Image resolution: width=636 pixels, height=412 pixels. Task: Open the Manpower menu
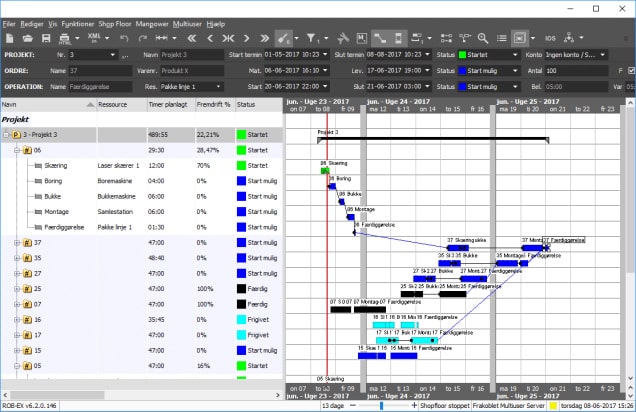pos(152,24)
